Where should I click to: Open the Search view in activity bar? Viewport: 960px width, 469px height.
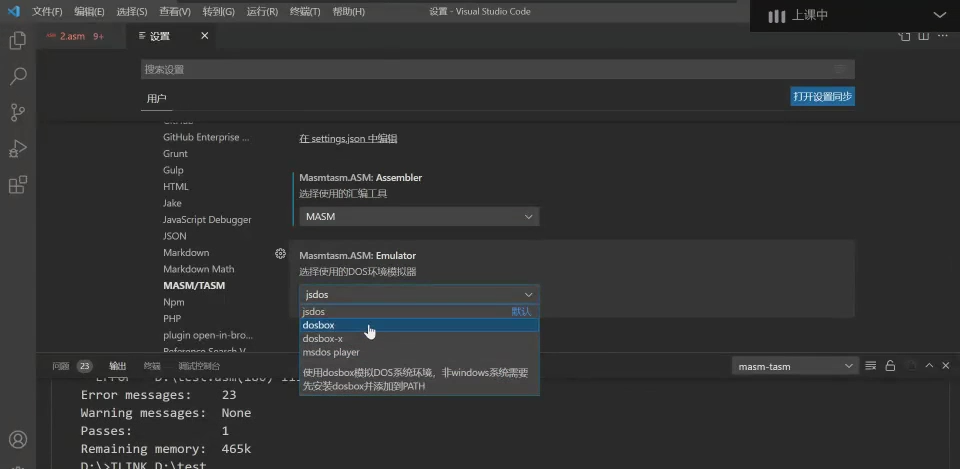pyautogui.click(x=17, y=76)
